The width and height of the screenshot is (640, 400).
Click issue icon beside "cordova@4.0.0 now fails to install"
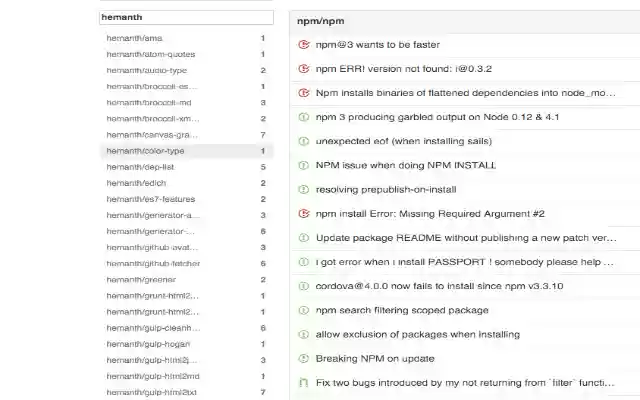tap(304, 286)
